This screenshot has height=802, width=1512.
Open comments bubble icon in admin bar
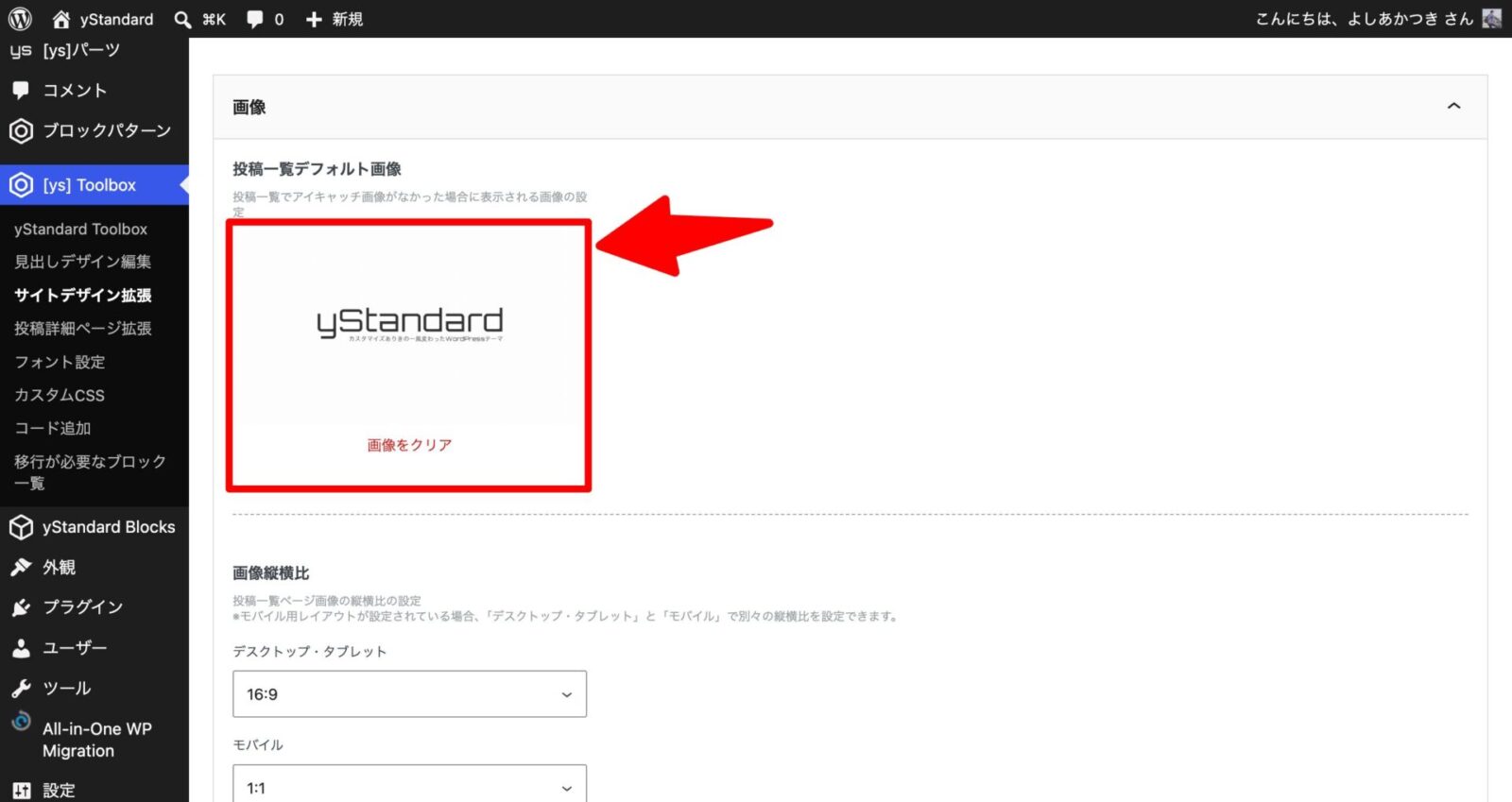tap(254, 19)
